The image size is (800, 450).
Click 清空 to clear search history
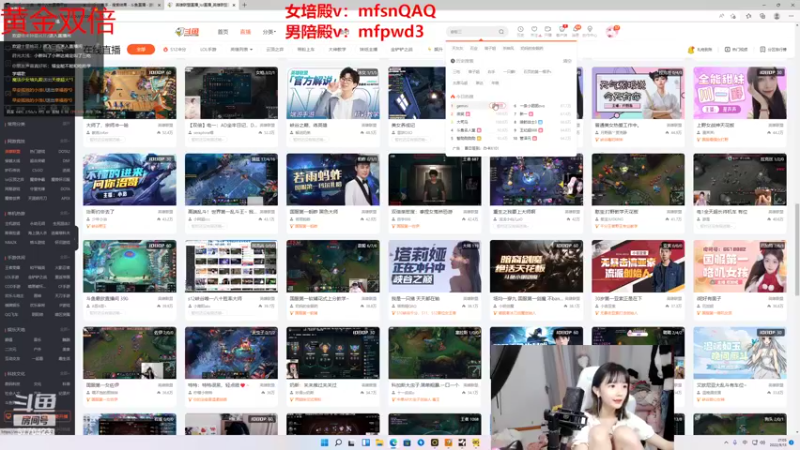(567, 61)
